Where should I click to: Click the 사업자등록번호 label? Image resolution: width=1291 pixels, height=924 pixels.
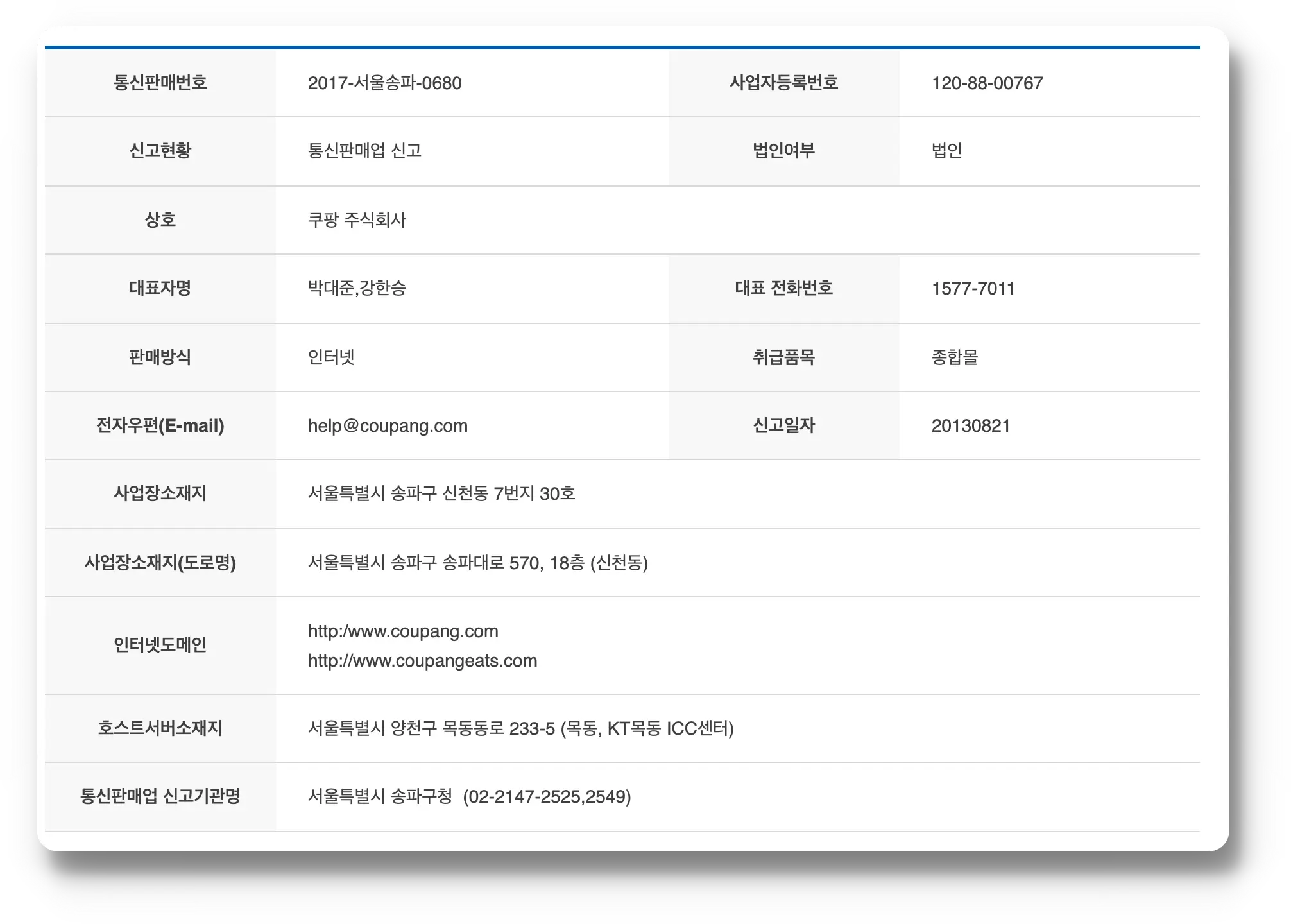coord(783,83)
